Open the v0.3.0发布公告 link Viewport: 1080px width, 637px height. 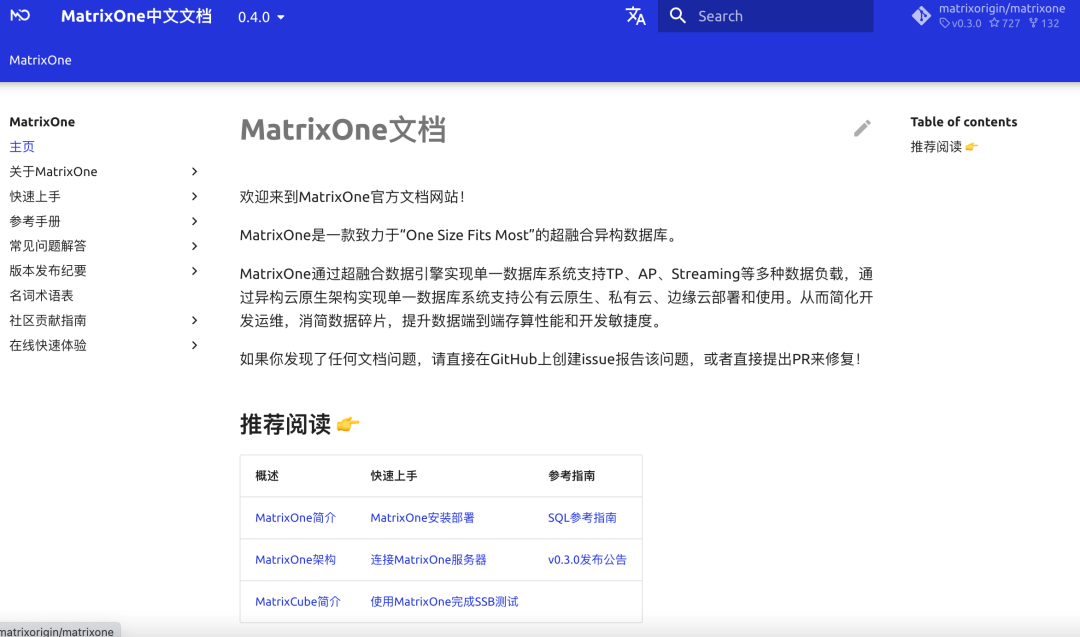coord(587,560)
